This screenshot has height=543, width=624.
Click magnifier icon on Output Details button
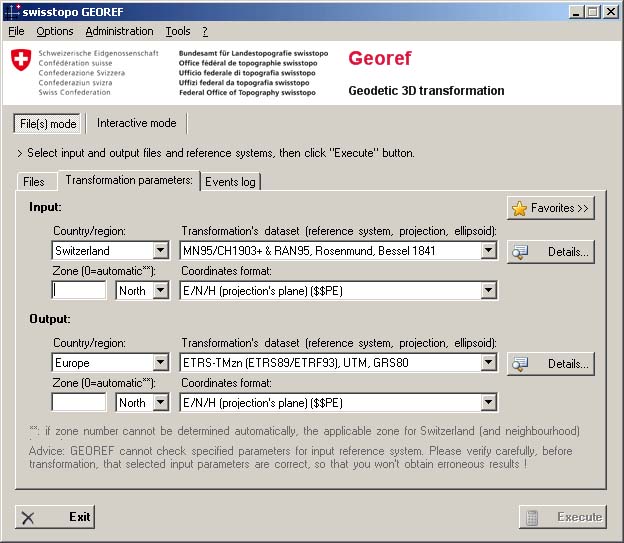520,364
